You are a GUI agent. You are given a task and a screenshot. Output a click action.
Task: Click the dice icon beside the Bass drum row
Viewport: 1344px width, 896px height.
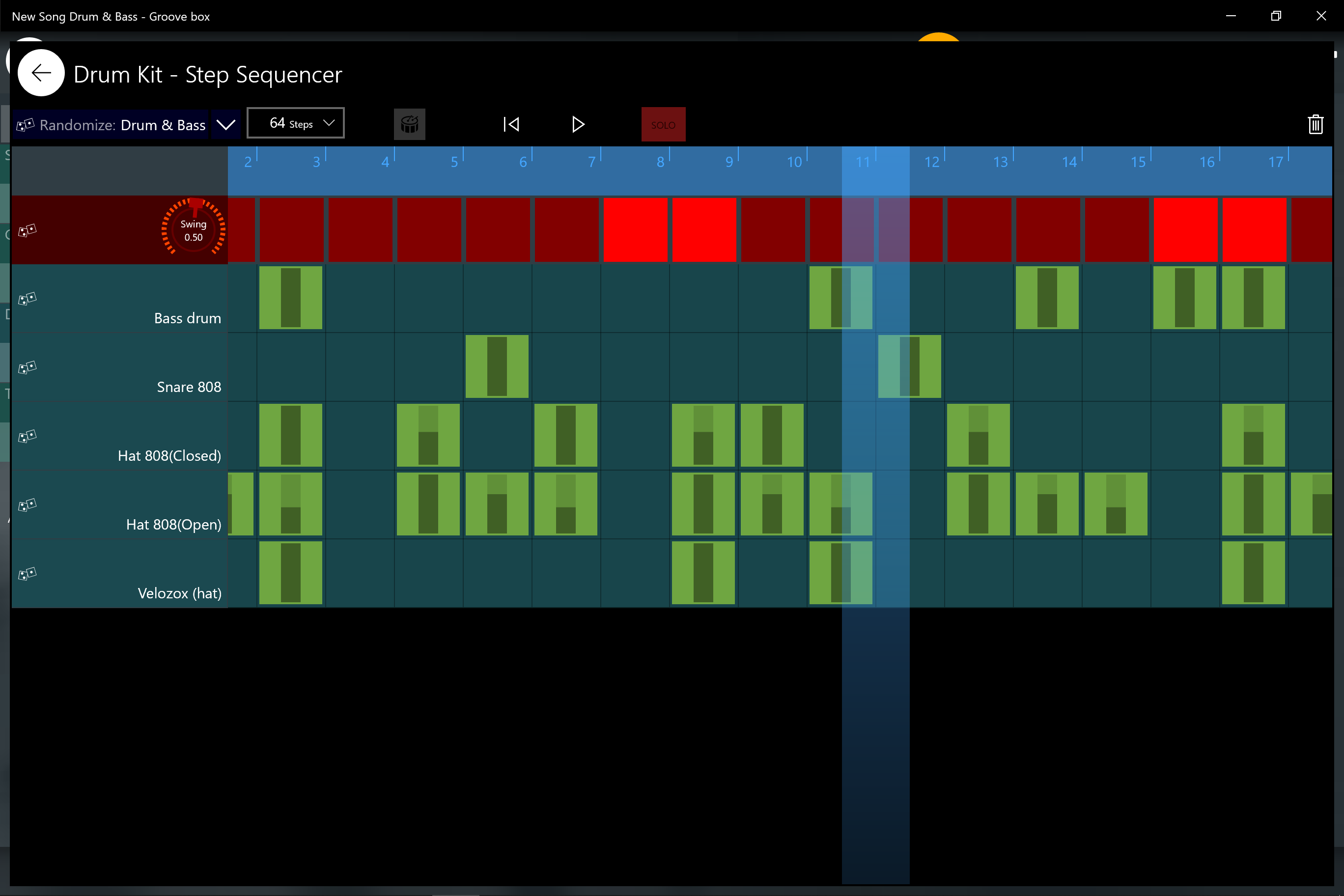tap(27, 299)
